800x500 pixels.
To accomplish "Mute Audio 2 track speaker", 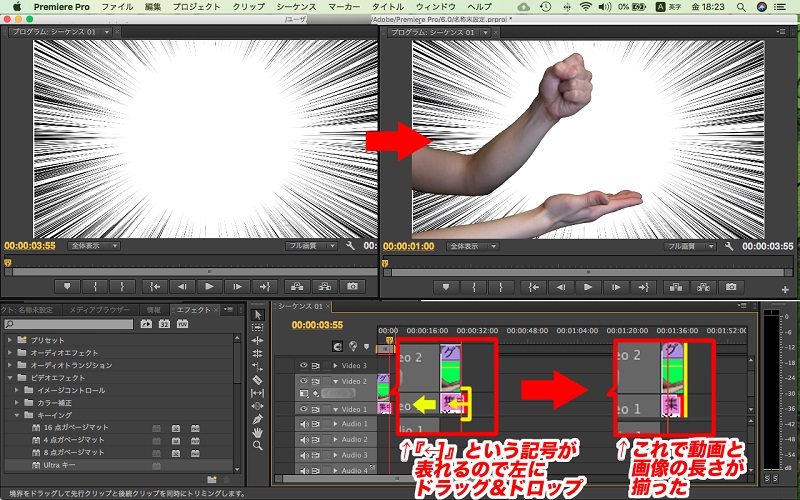I will [304, 439].
